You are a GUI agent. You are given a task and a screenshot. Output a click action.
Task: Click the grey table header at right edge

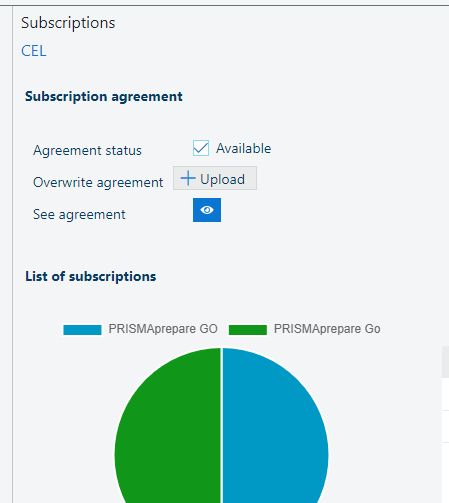(445, 362)
